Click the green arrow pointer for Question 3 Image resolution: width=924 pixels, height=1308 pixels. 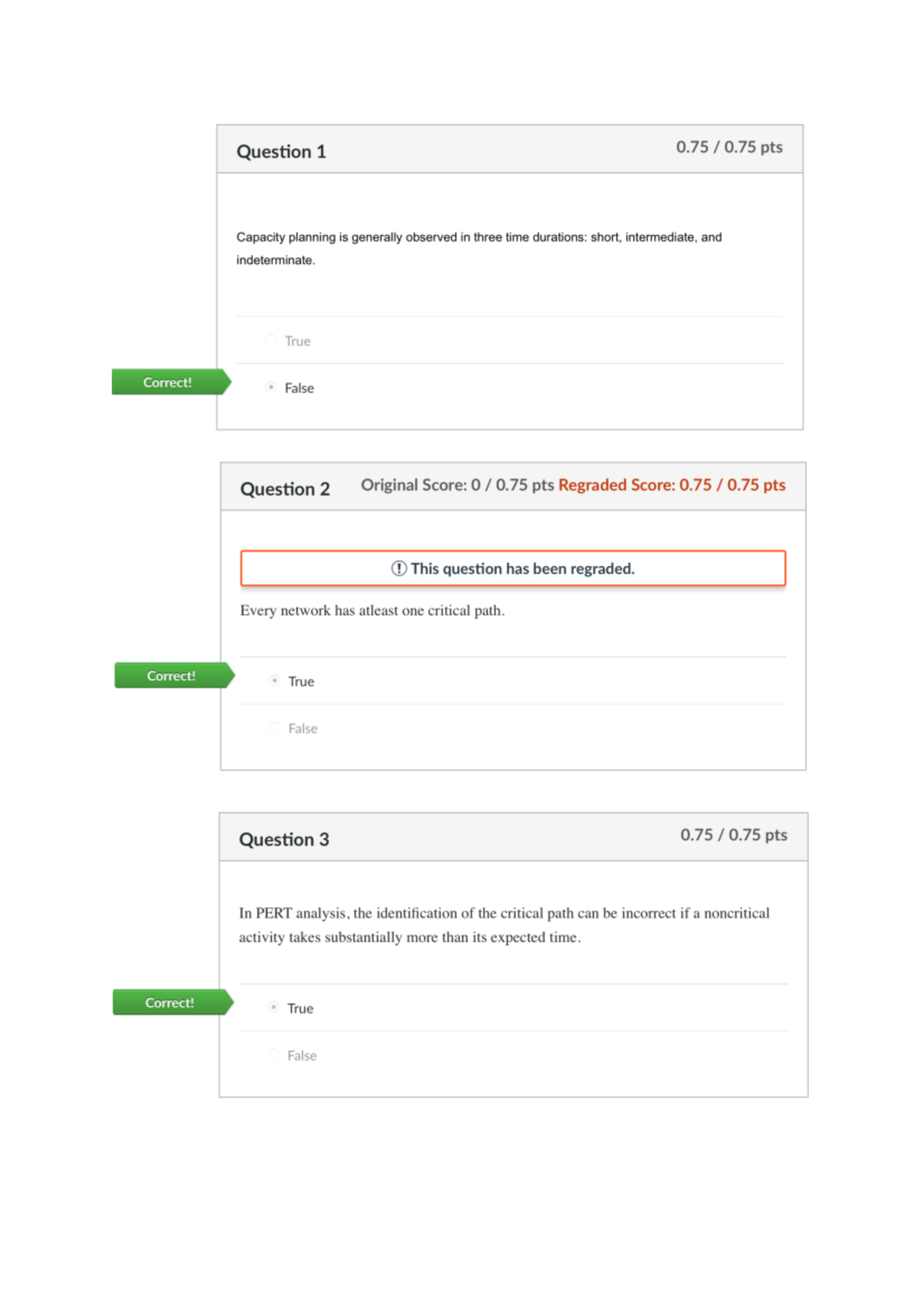229,1002
